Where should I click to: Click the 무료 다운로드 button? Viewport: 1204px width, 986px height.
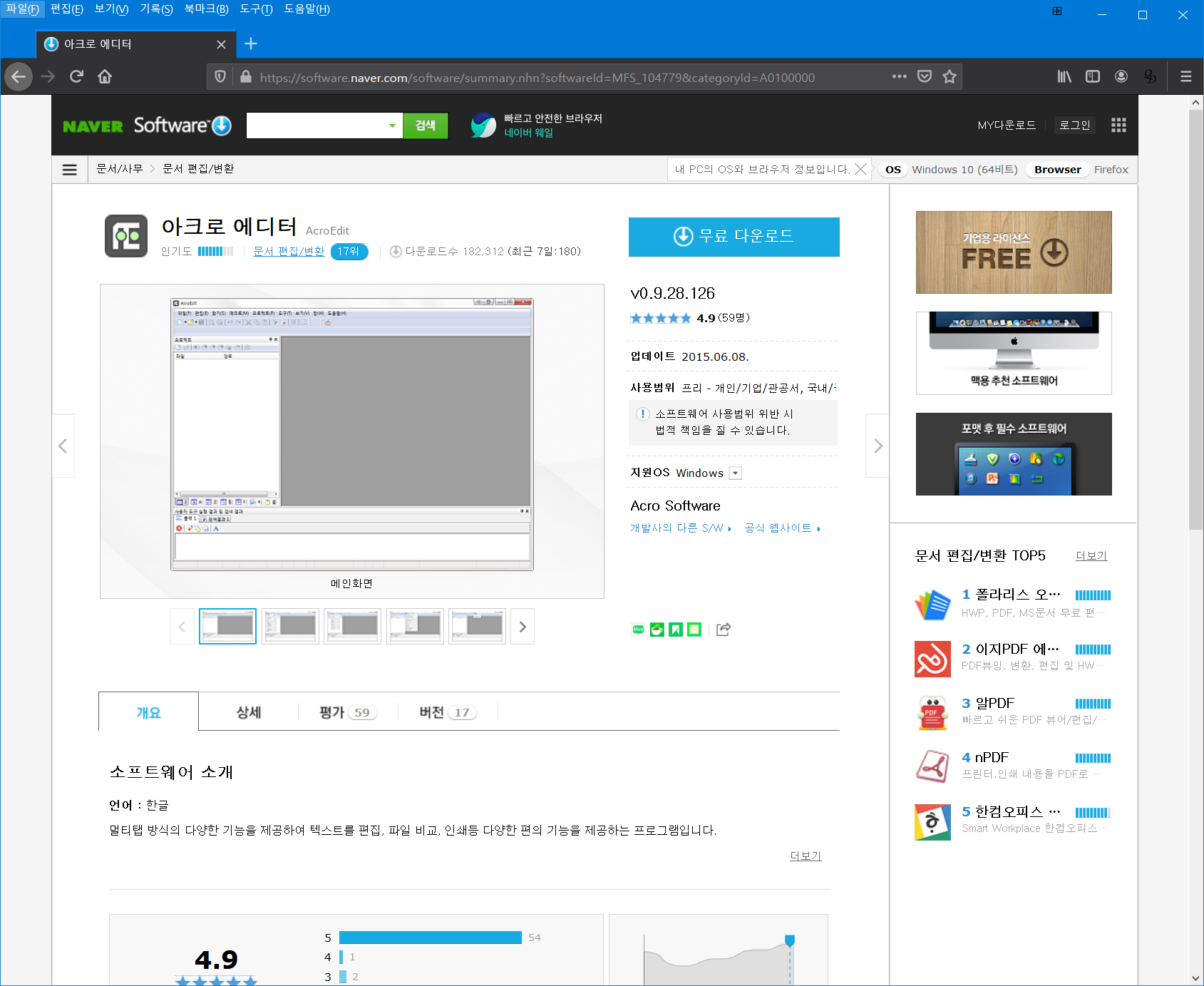[x=734, y=237]
